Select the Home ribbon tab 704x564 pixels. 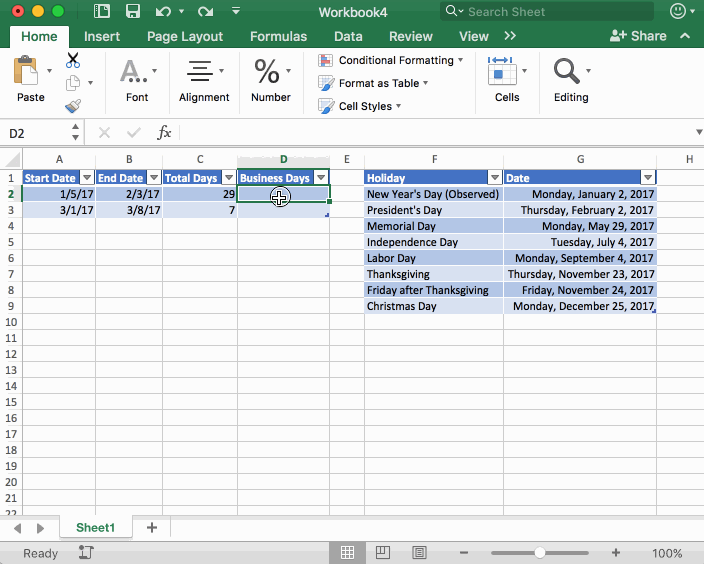coord(39,36)
